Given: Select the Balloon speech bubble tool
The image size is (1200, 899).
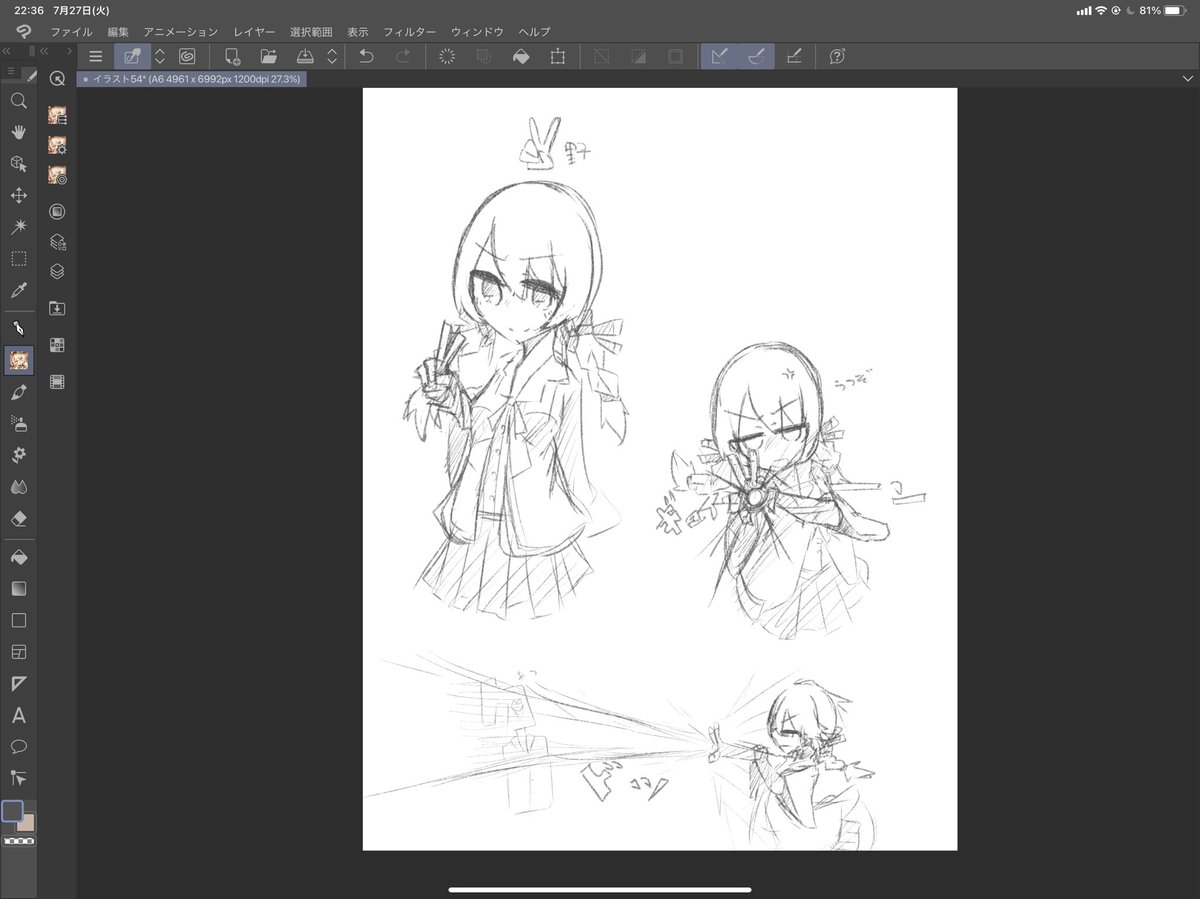Looking at the screenshot, I should (18, 747).
